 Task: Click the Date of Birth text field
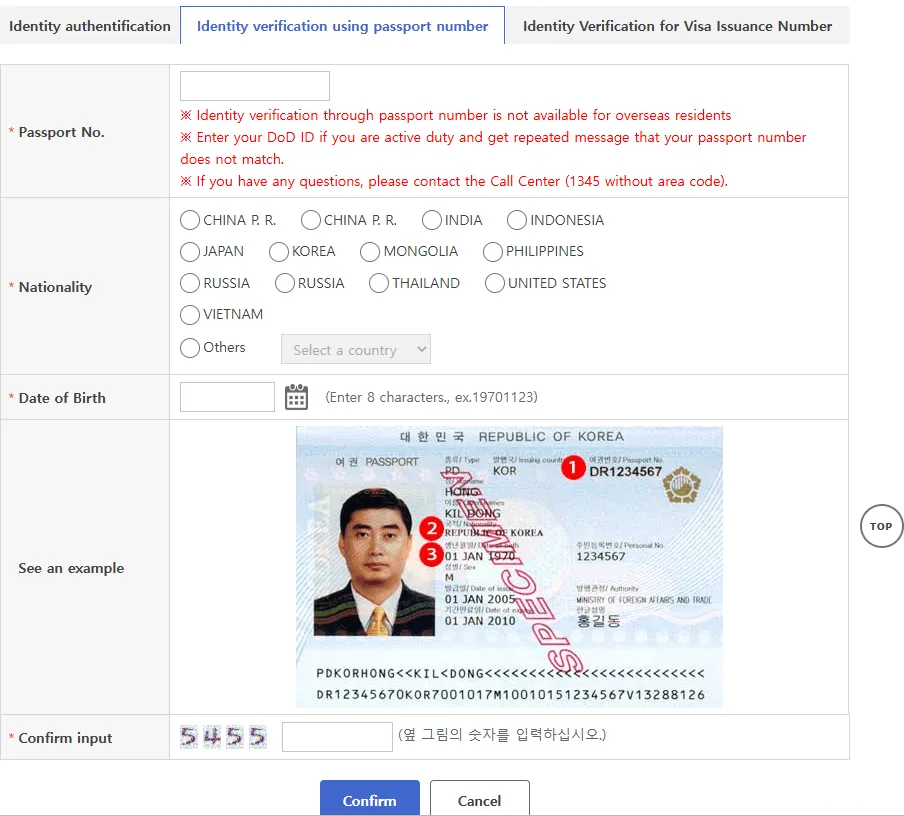[x=227, y=397]
